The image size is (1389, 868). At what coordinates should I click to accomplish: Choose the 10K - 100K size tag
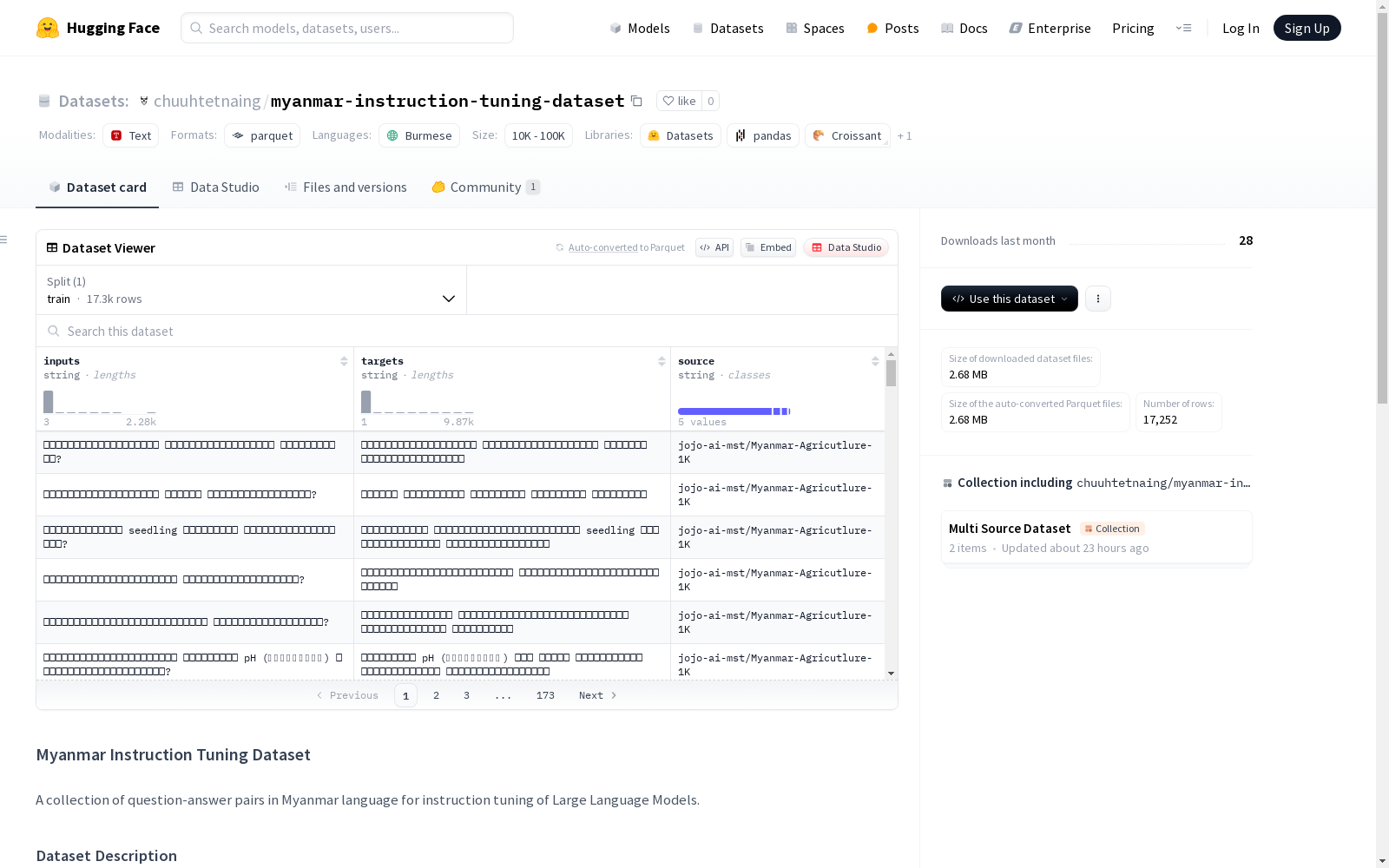point(538,135)
